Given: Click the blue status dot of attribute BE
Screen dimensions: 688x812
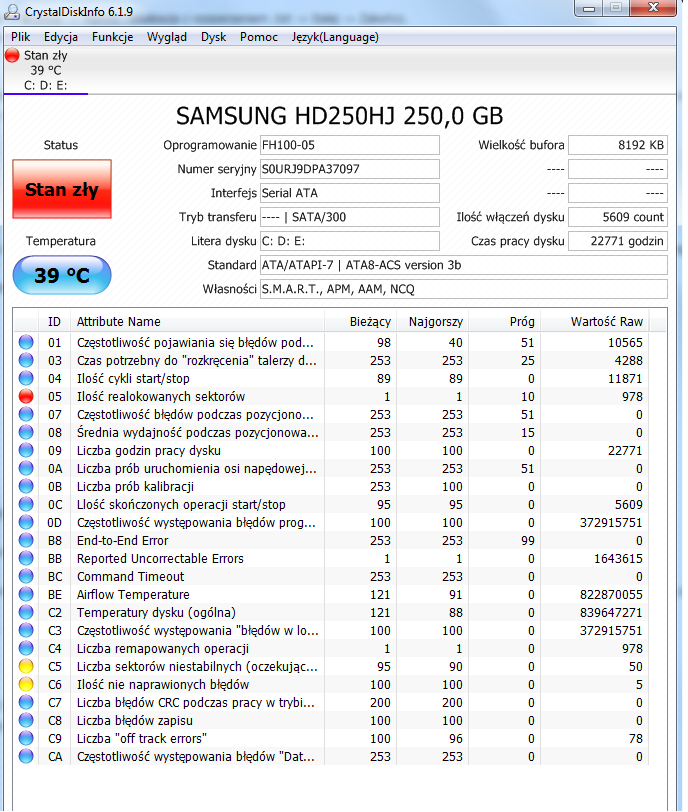Looking at the screenshot, I should 26,594.
